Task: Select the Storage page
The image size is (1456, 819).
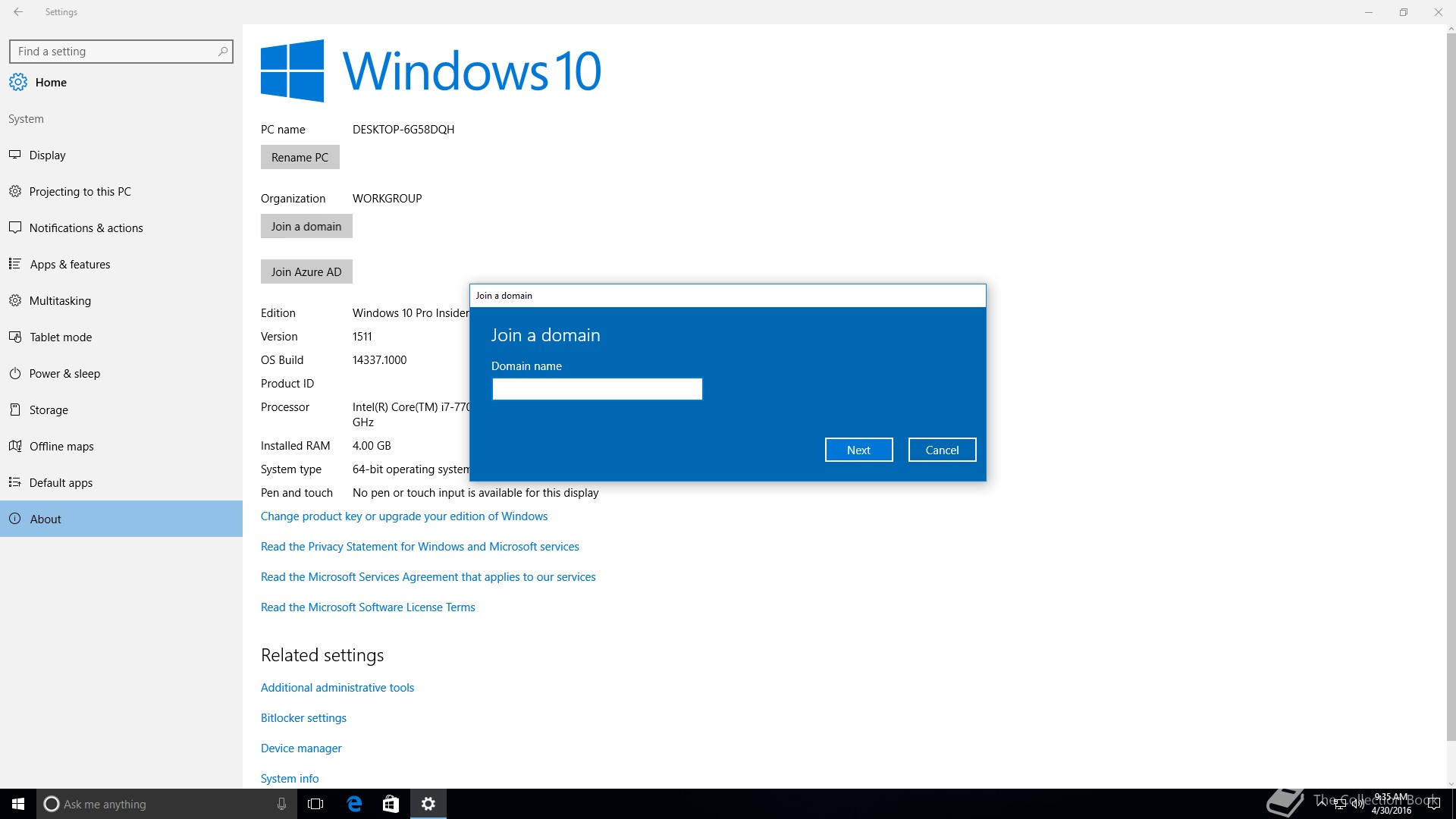Action: 121,409
